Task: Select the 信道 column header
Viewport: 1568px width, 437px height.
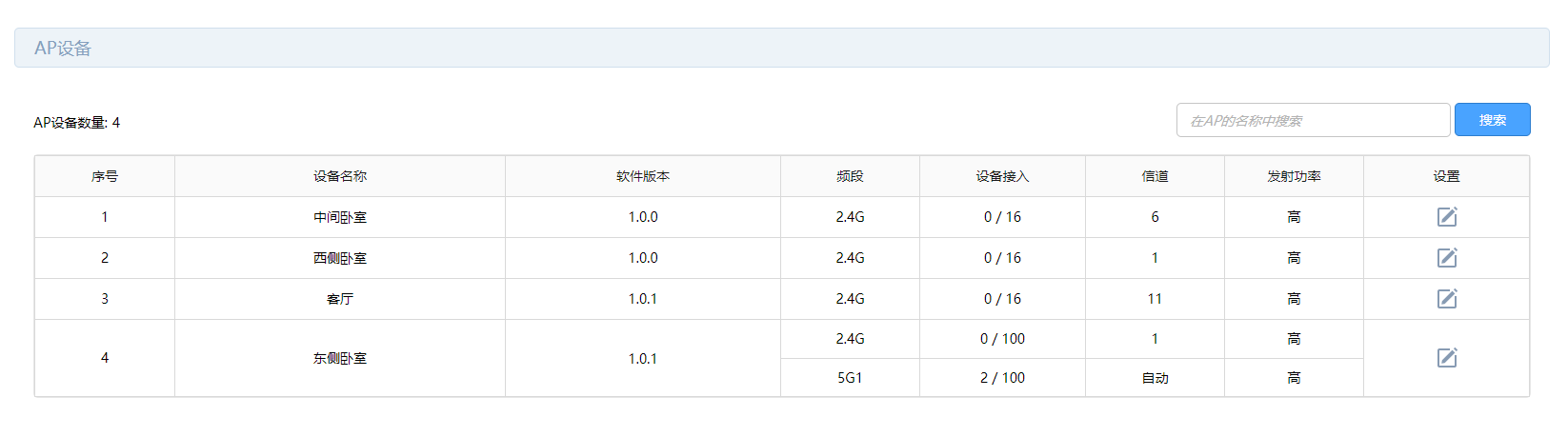Action: pos(1155,176)
